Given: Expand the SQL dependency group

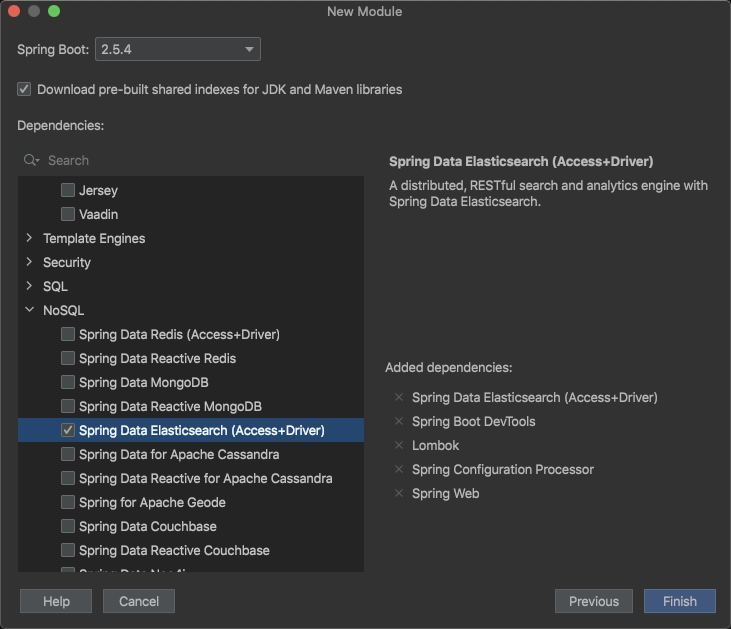Looking at the screenshot, I should click(30, 286).
